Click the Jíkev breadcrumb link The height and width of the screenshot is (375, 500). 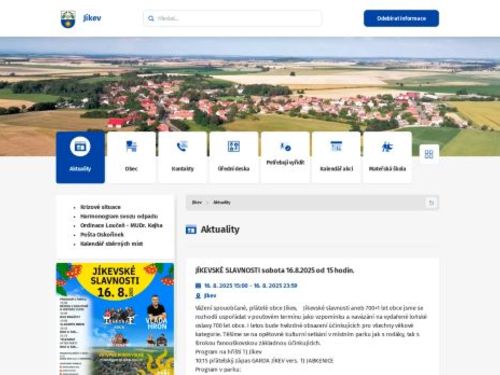(x=197, y=202)
